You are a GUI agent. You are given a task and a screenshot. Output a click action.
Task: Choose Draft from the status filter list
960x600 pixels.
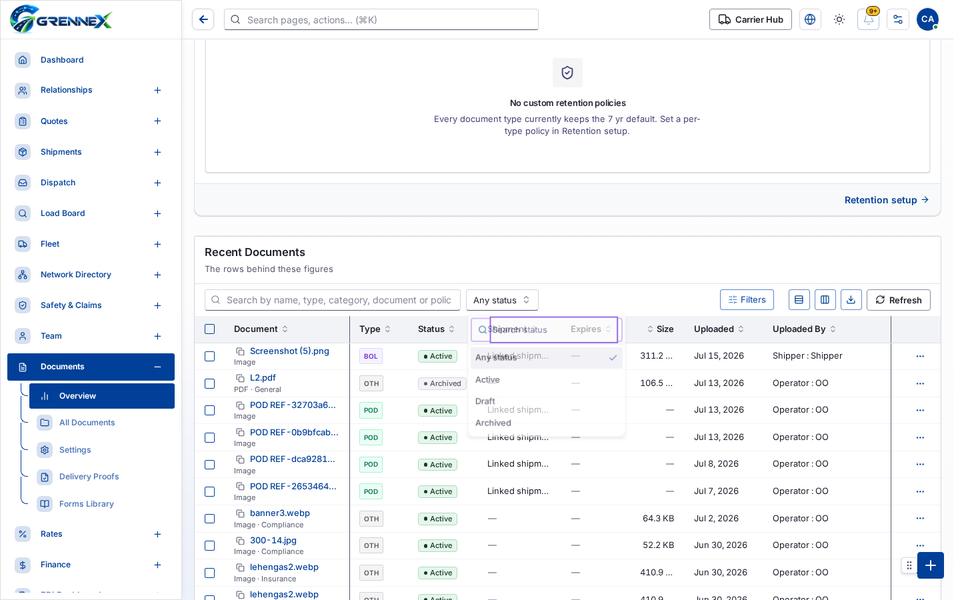click(547, 402)
